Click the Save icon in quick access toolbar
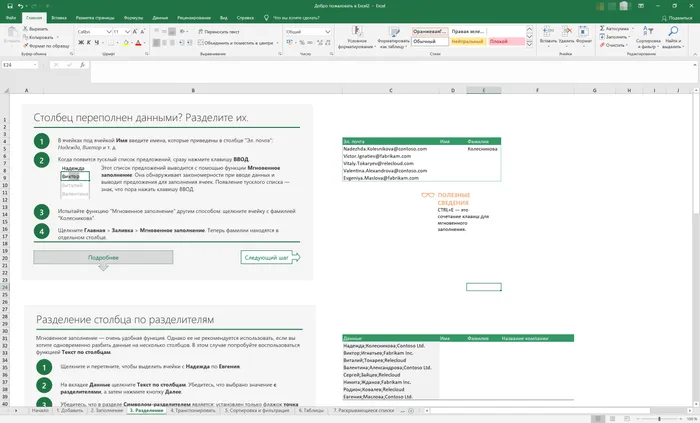The height and width of the screenshot is (423, 700). pos(10,6)
